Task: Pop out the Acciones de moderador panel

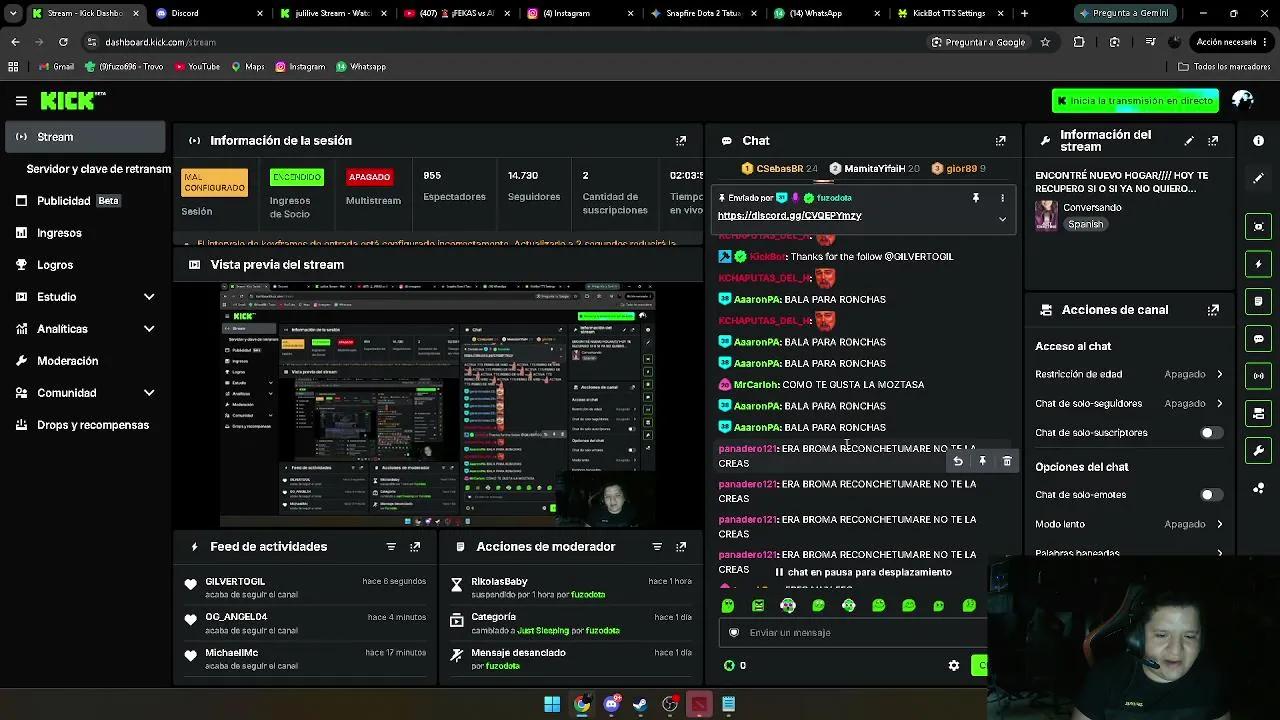Action: (681, 547)
